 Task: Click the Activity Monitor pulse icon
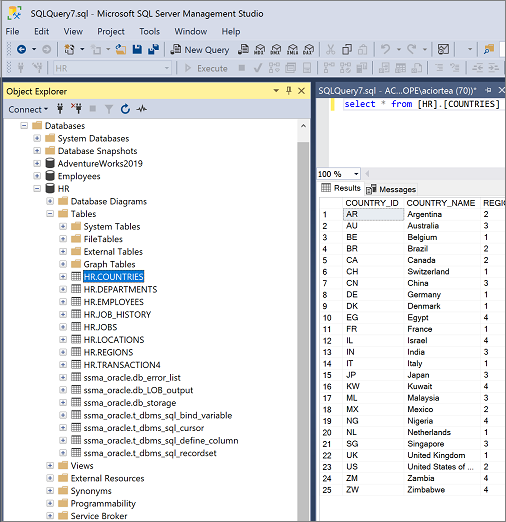tap(142, 109)
